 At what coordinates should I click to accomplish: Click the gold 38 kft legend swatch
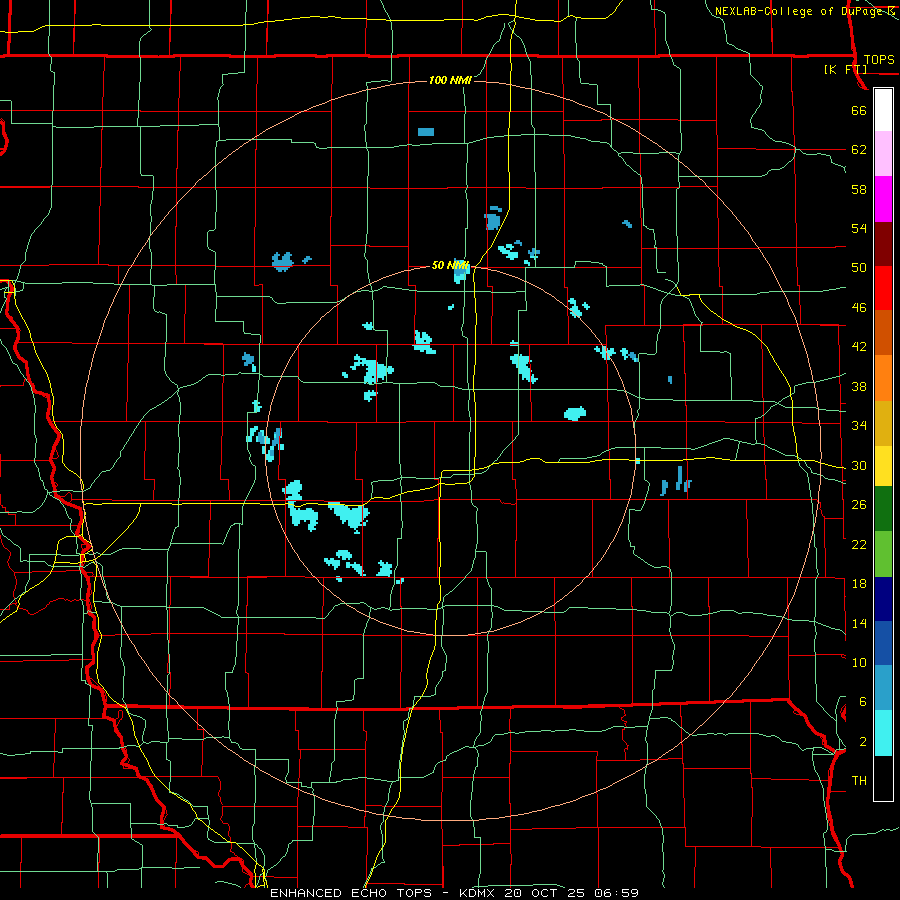pyautogui.click(x=883, y=423)
